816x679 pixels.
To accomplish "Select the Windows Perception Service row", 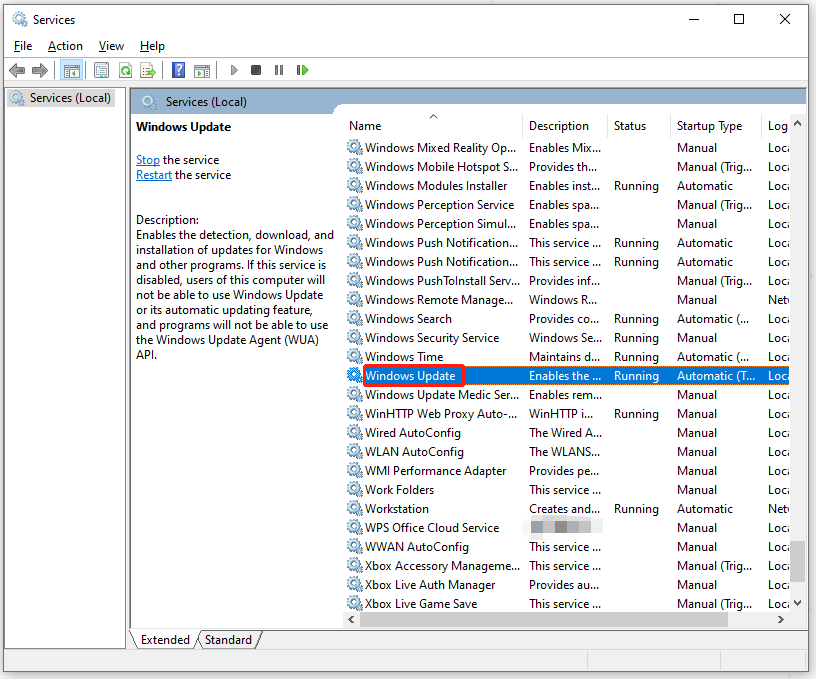I will (567, 204).
